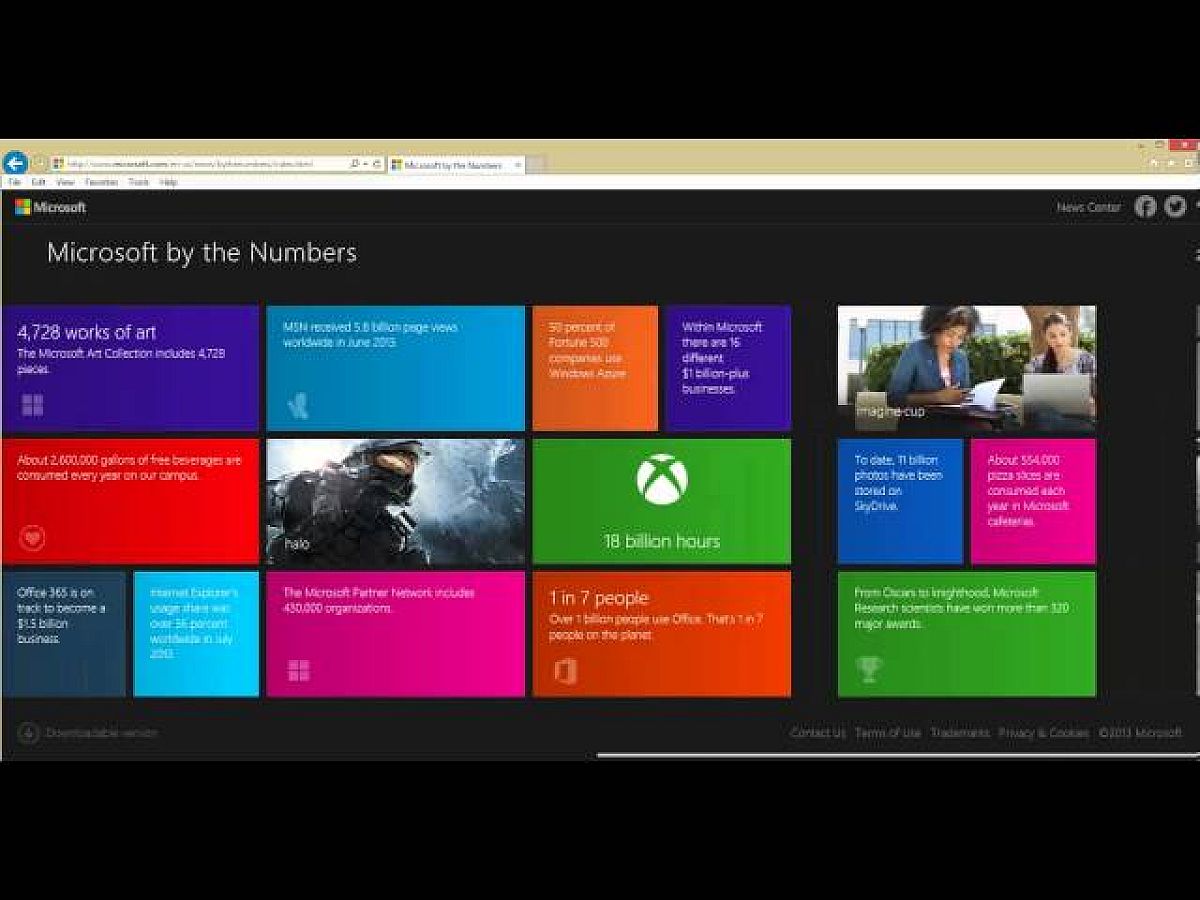
Task: Open the Facebook icon in header
Action: coord(1146,207)
